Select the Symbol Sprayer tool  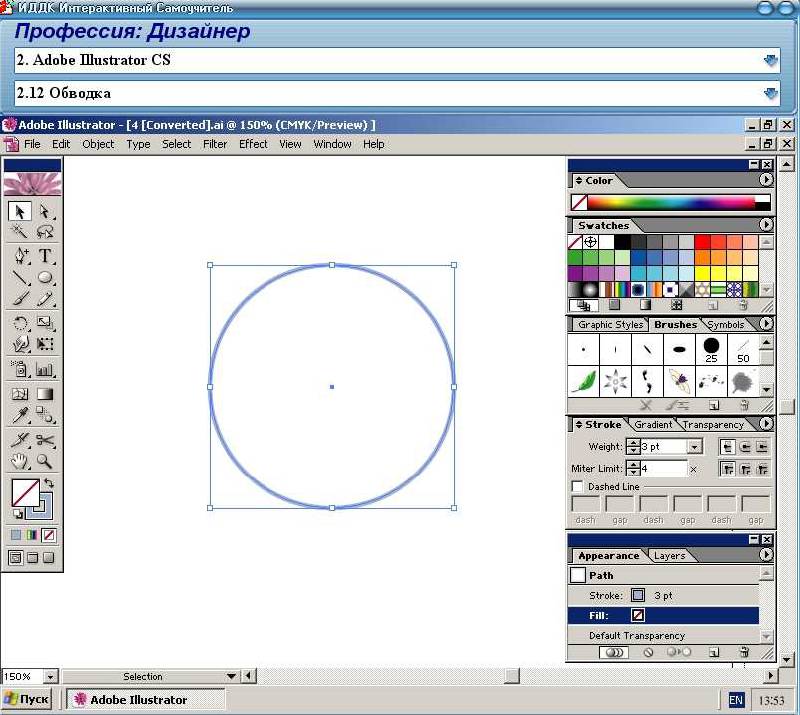coord(20,368)
